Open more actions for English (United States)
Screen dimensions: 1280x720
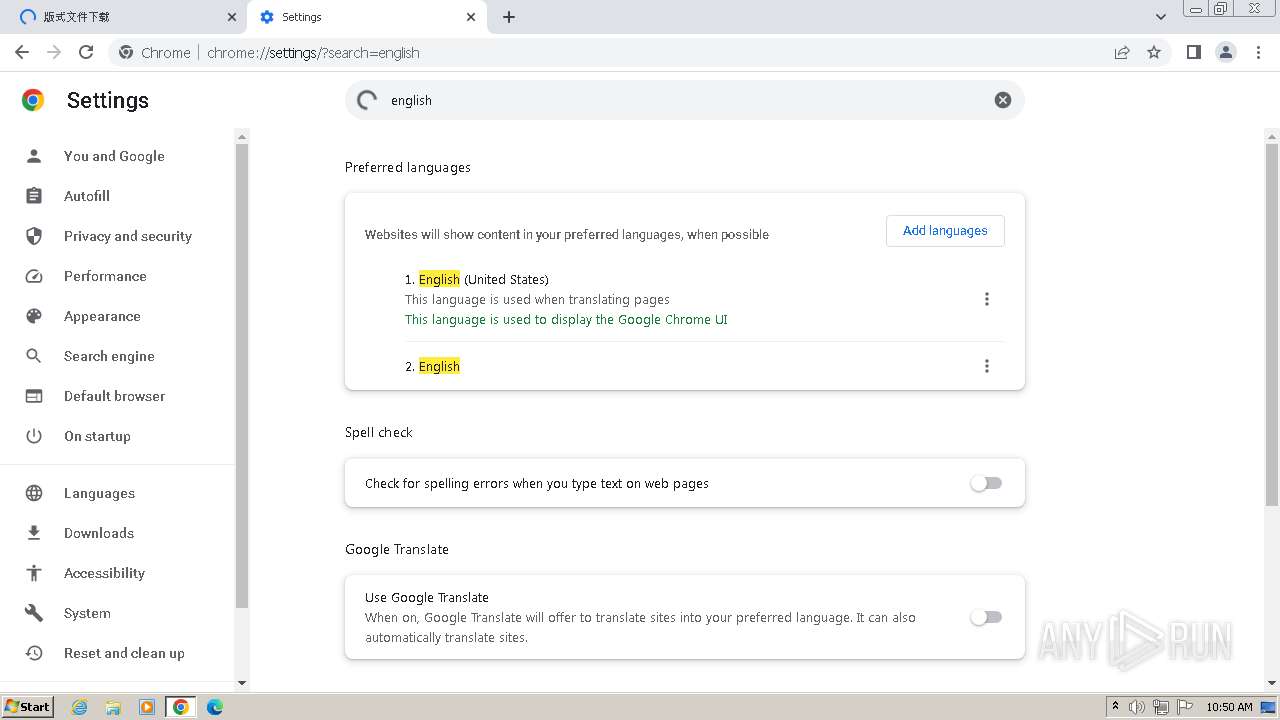click(x=986, y=299)
